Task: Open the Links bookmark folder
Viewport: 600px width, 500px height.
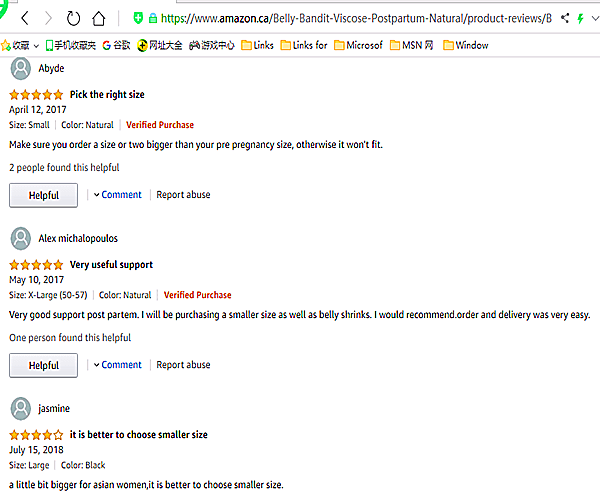Action: [257, 45]
